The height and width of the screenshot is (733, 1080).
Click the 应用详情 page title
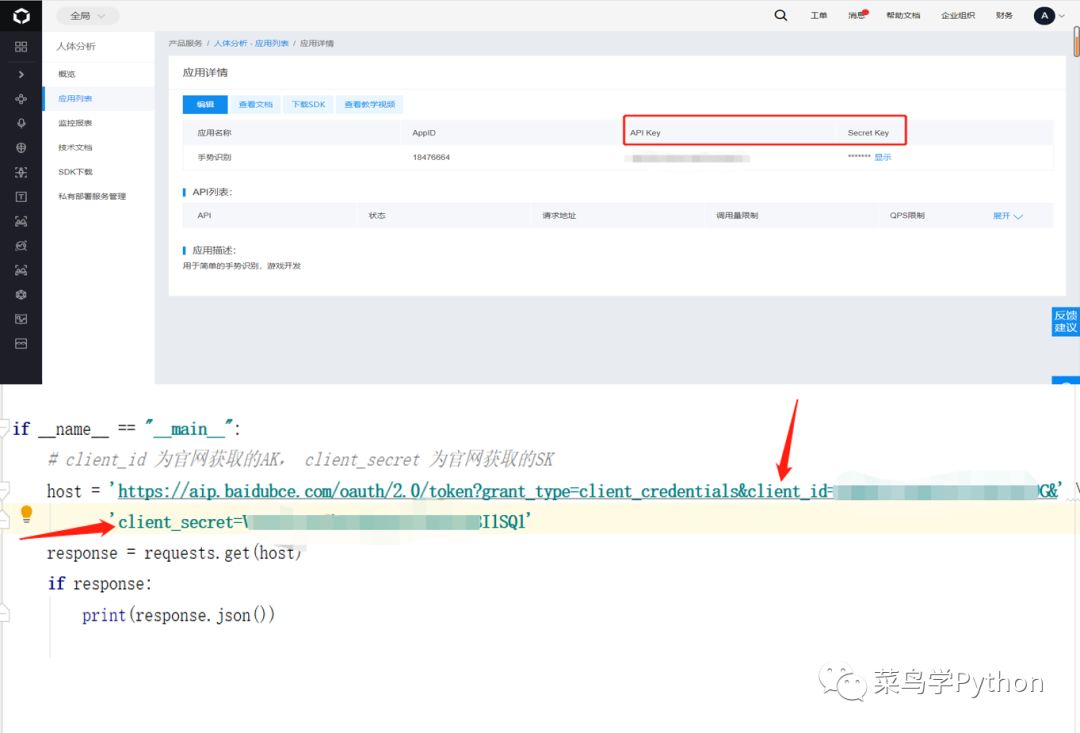tap(205, 72)
